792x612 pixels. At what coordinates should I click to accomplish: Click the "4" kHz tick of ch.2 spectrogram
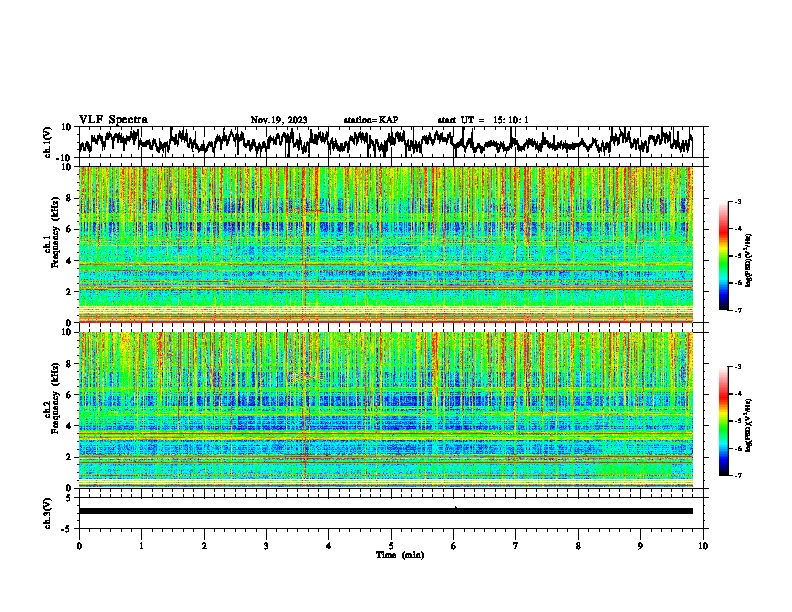[69, 426]
